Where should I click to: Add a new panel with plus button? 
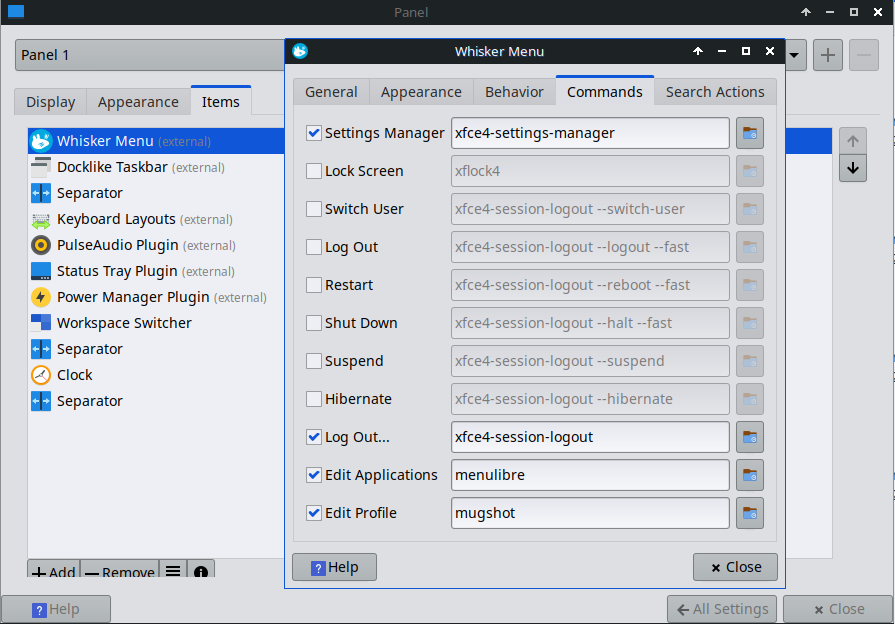tap(828, 55)
